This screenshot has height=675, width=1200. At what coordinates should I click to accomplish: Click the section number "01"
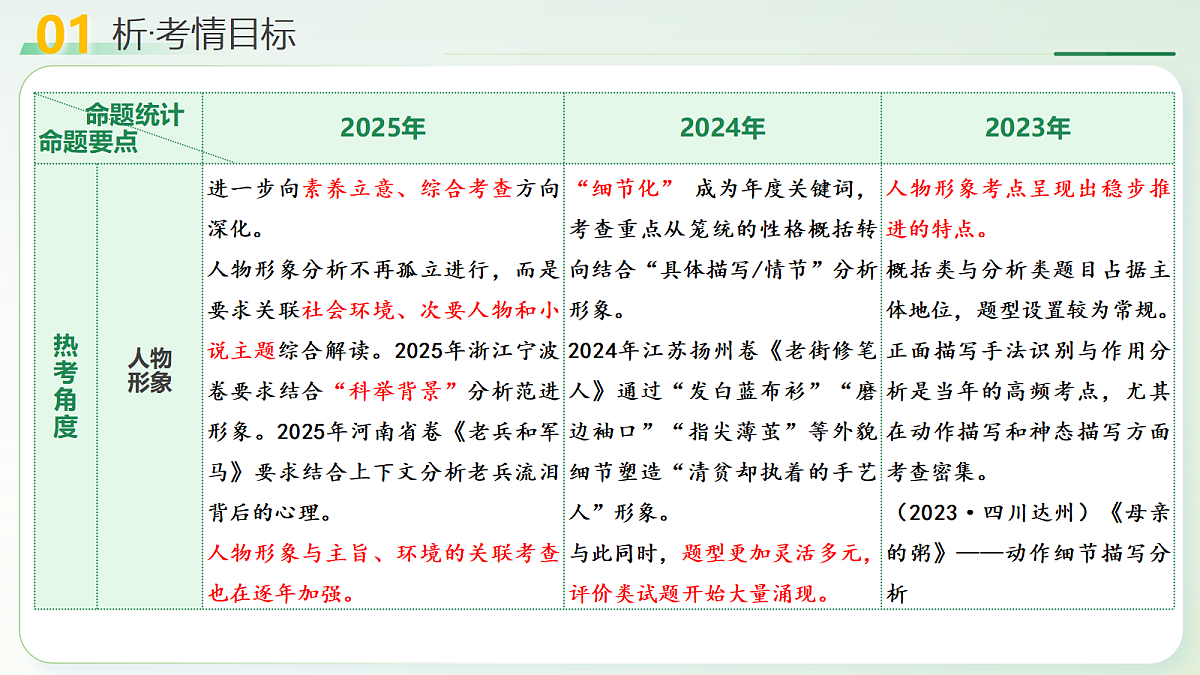tap(65, 35)
